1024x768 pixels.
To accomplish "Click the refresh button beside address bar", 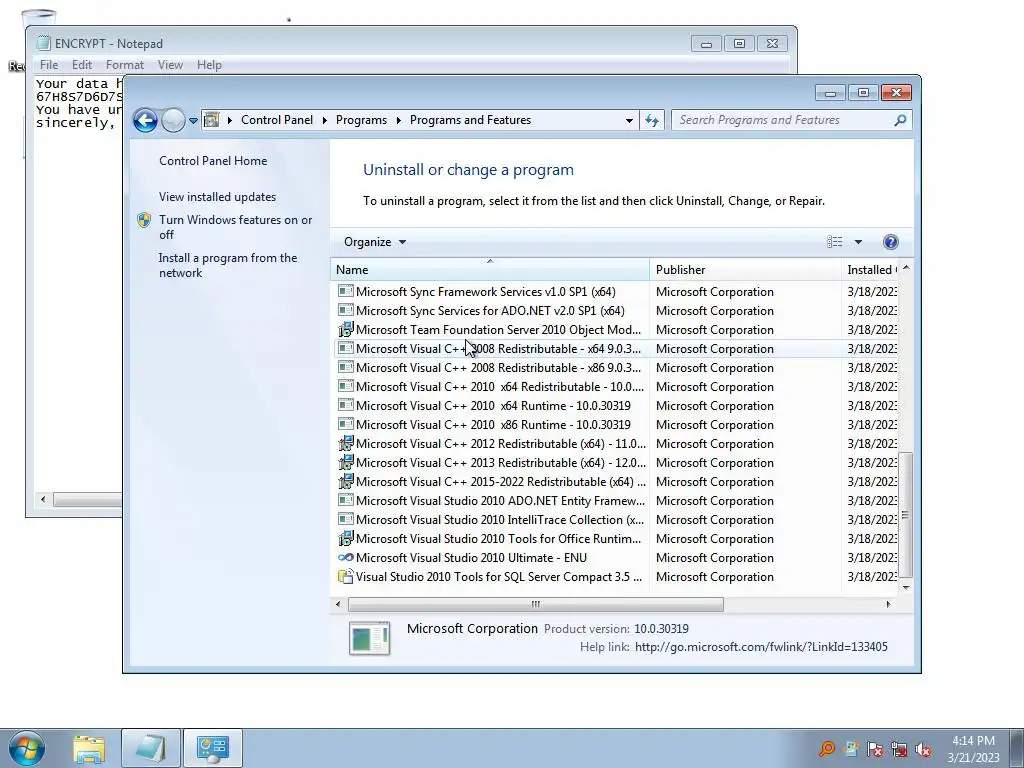I will [652, 120].
